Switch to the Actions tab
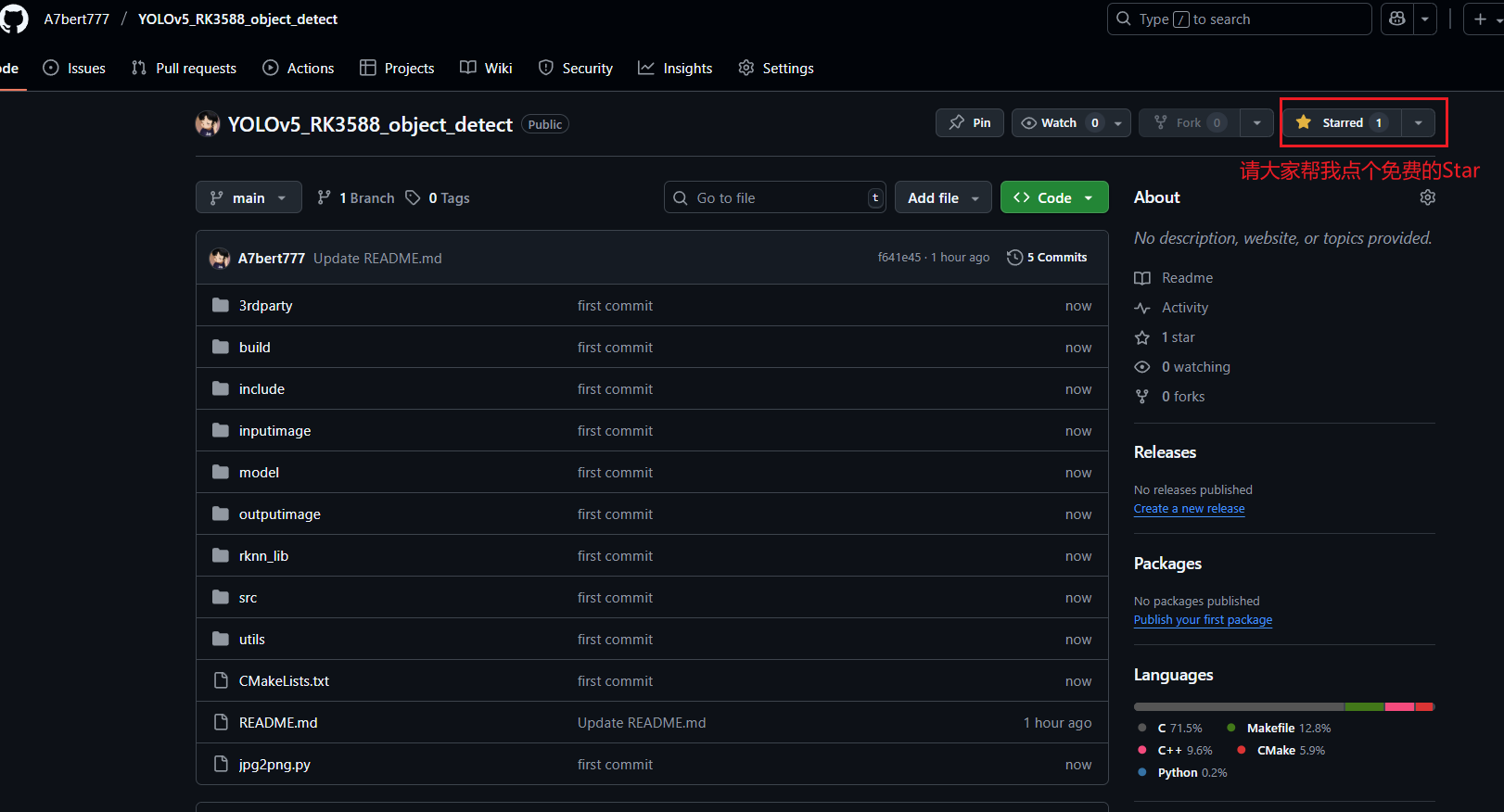The width and height of the screenshot is (1504, 812). [298, 68]
